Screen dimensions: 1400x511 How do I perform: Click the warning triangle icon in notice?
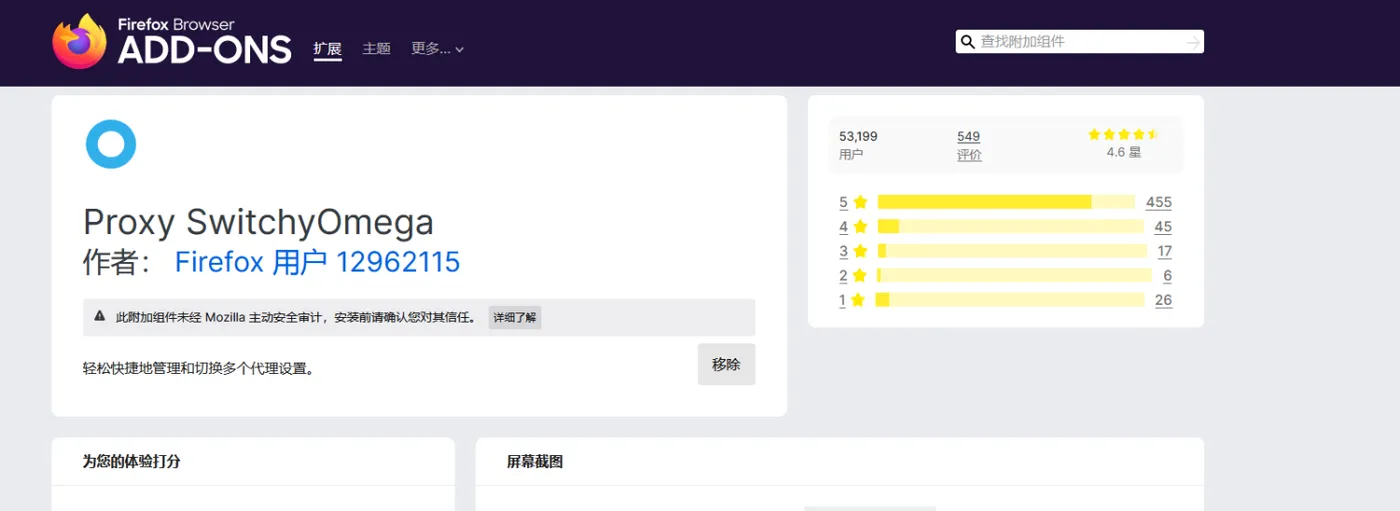[x=100, y=316]
